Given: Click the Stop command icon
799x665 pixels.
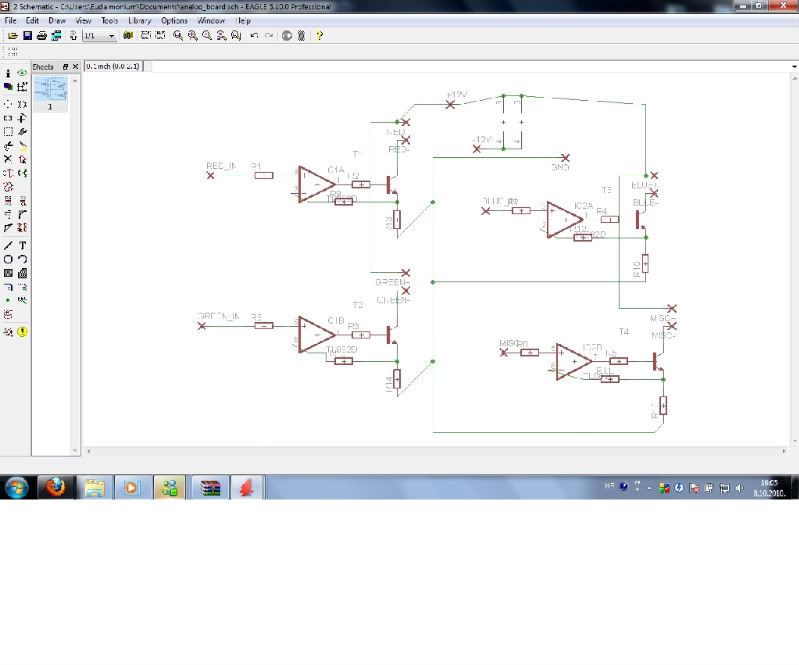Looking at the screenshot, I should coord(287,36).
